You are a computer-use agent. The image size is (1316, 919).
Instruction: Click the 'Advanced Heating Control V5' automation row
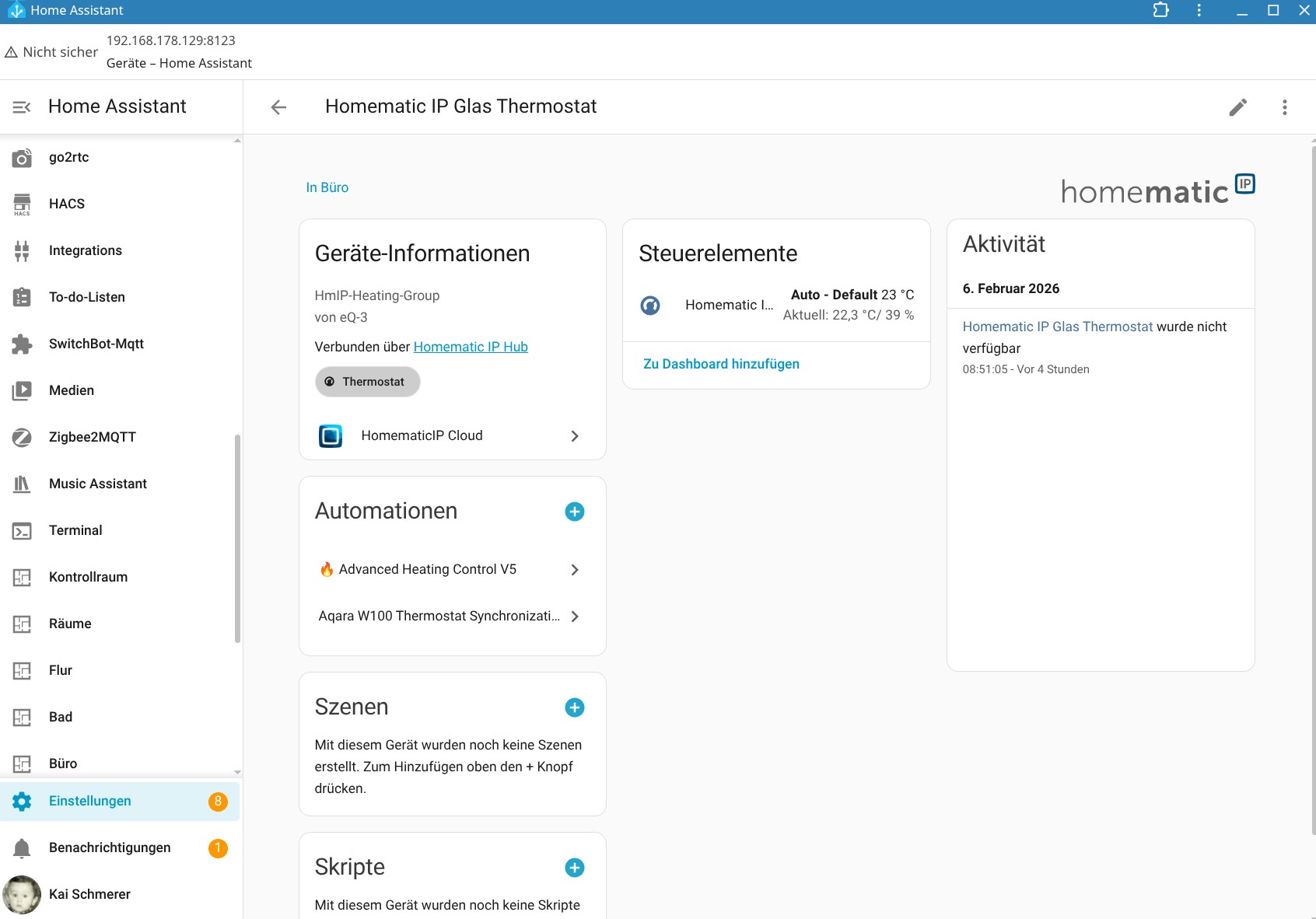(453, 570)
